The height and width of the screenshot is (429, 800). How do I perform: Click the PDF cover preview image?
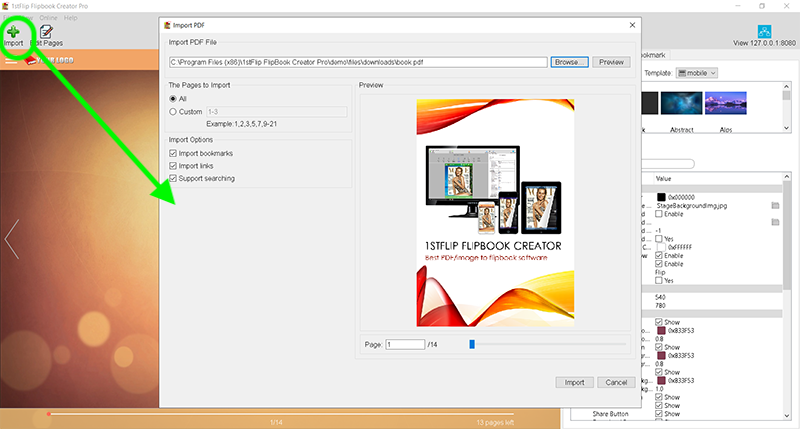click(x=495, y=213)
